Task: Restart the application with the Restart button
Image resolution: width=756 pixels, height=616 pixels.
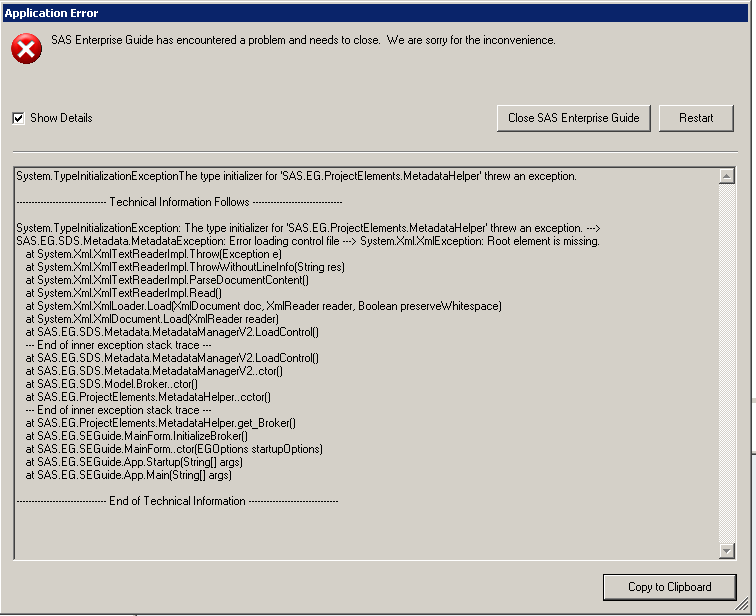Action: click(x=696, y=118)
